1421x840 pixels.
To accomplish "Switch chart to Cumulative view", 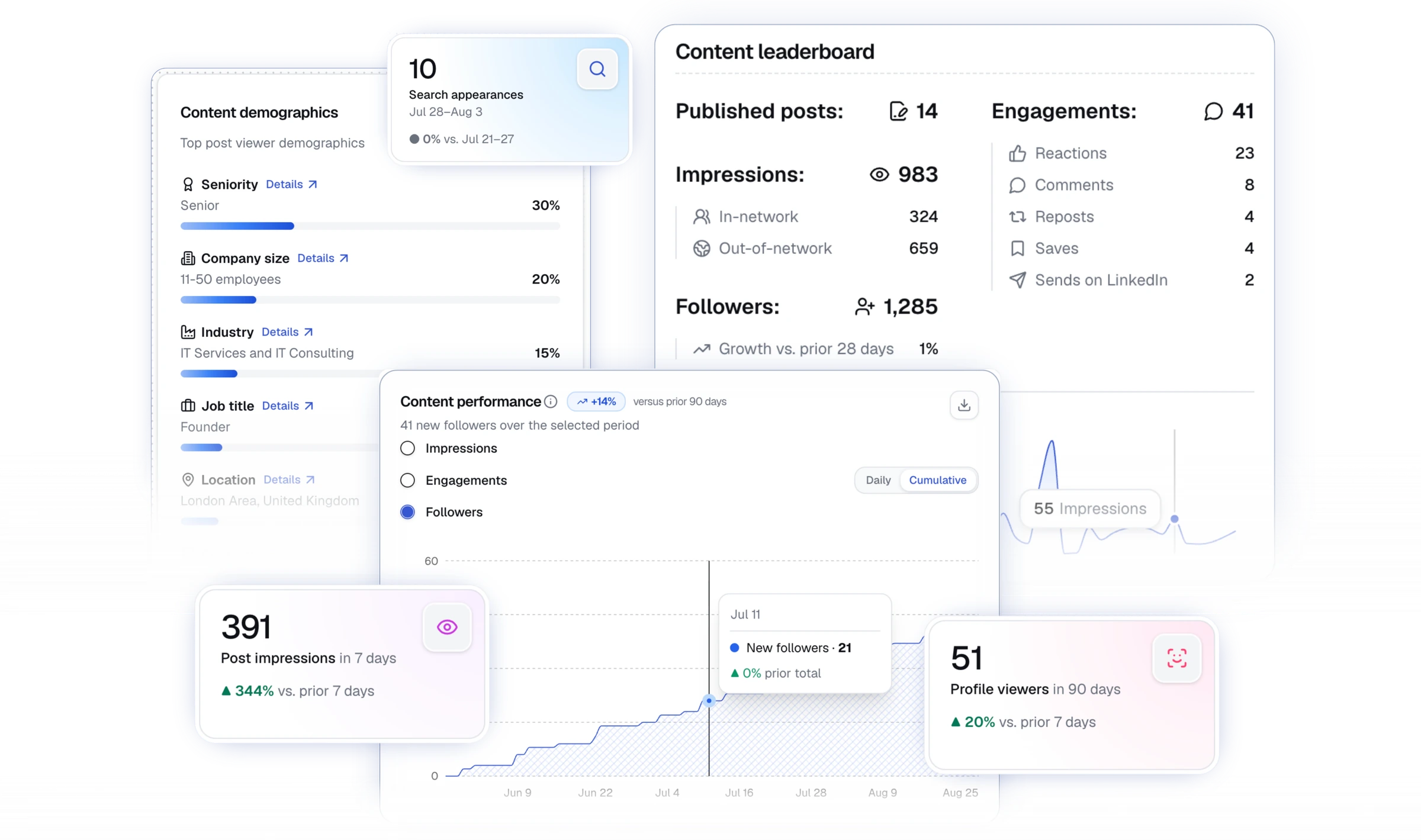I will pyautogui.click(x=937, y=480).
